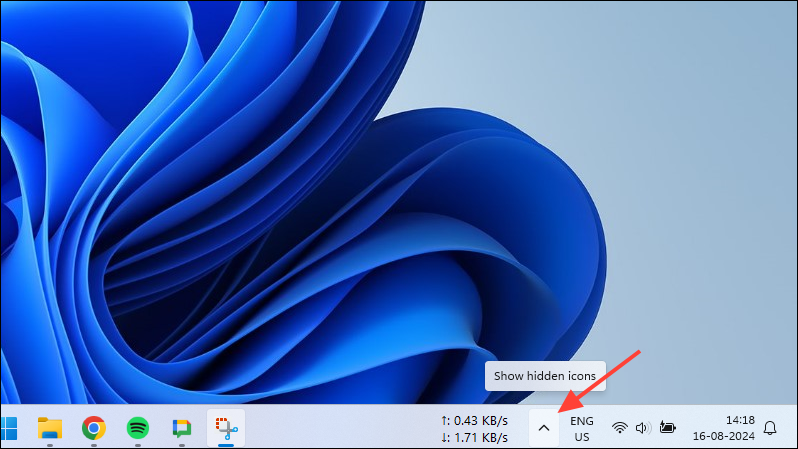
Task: Open the clock showing 14:18
Action: (740, 420)
